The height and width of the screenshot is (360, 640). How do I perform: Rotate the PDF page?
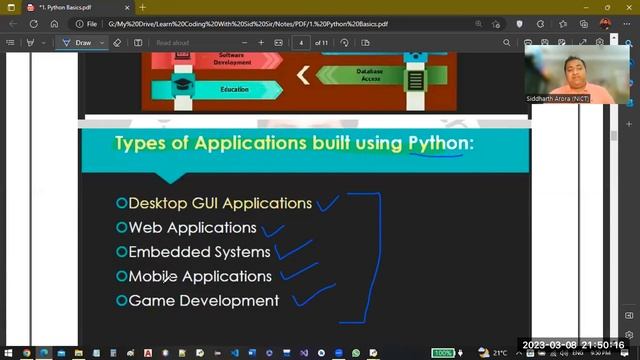pyautogui.click(x=344, y=42)
